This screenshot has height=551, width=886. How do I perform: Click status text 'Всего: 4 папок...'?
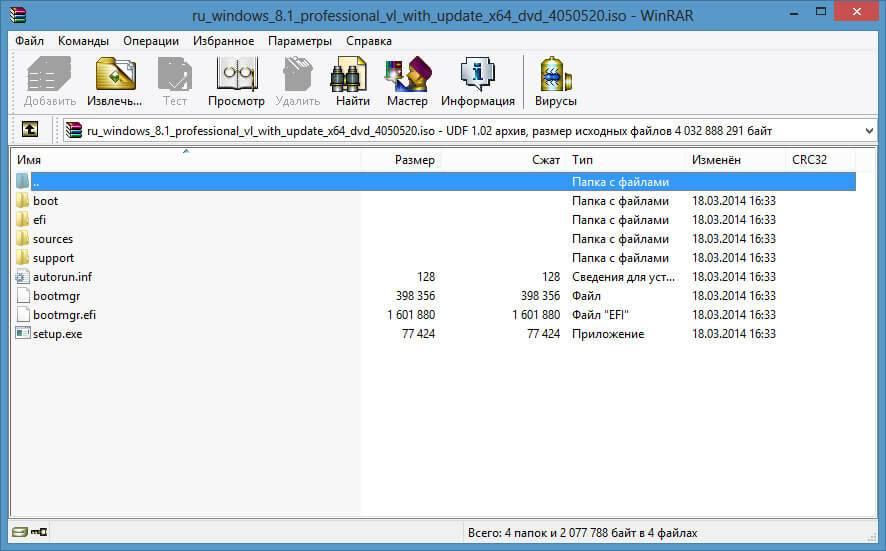[583, 532]
